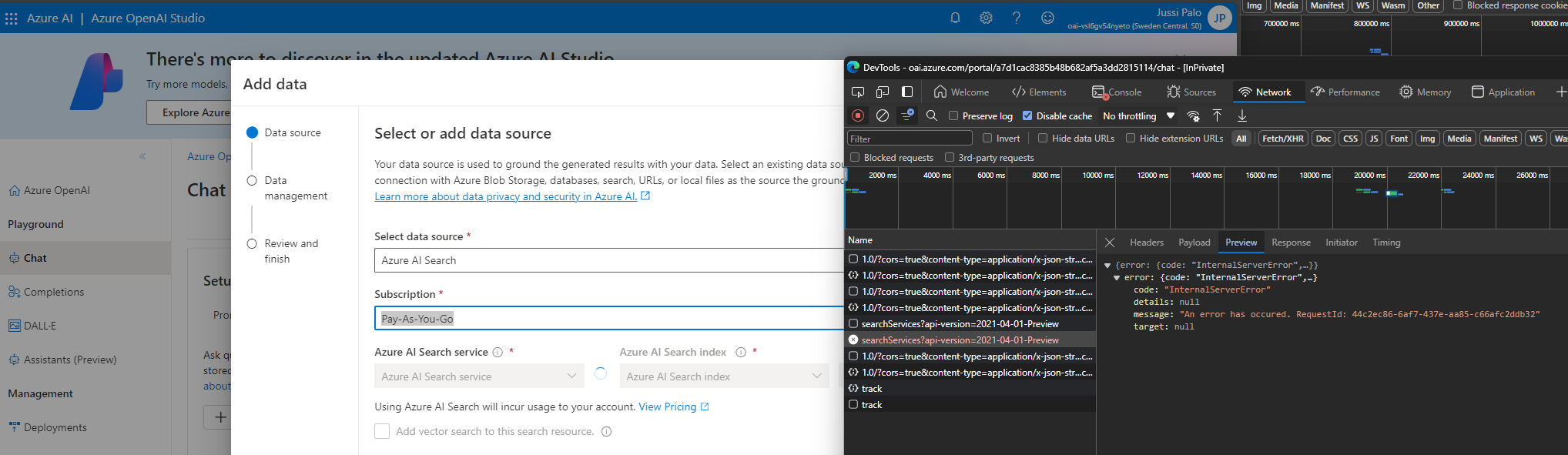
Task: Open the help question mark icon
Action: [x=1017, y=18]
